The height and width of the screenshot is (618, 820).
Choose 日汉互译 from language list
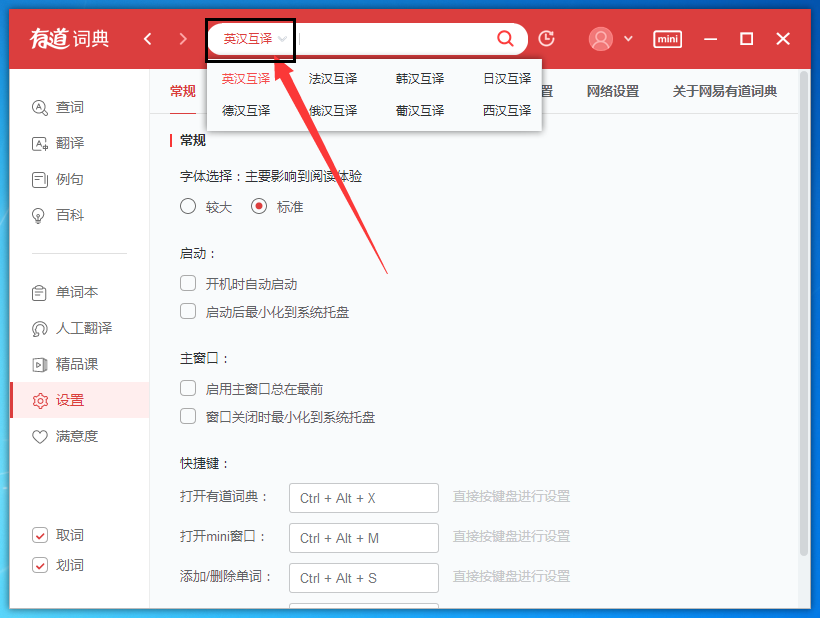[x=507, y=79]
